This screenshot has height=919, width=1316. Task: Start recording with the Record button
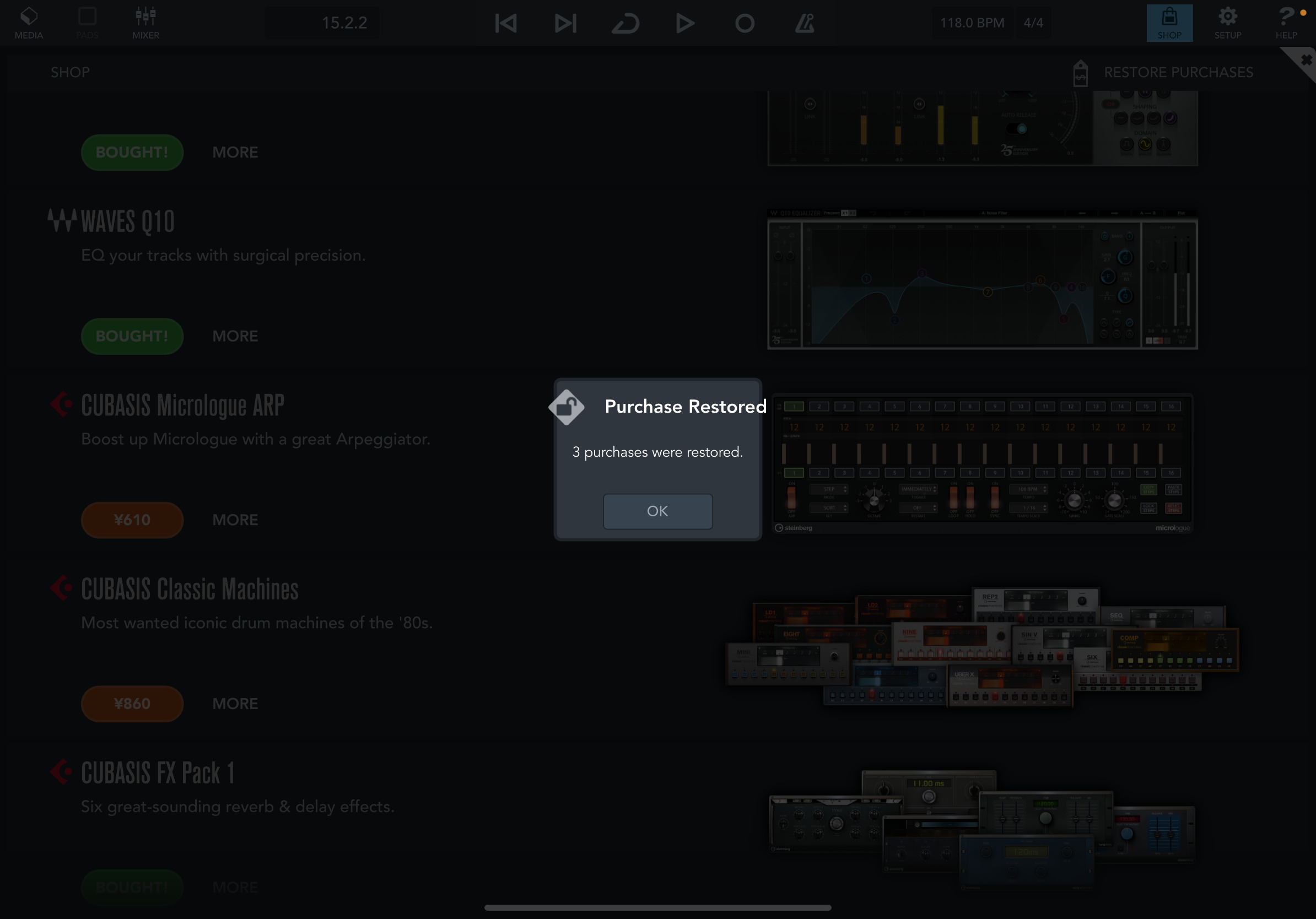745,23
